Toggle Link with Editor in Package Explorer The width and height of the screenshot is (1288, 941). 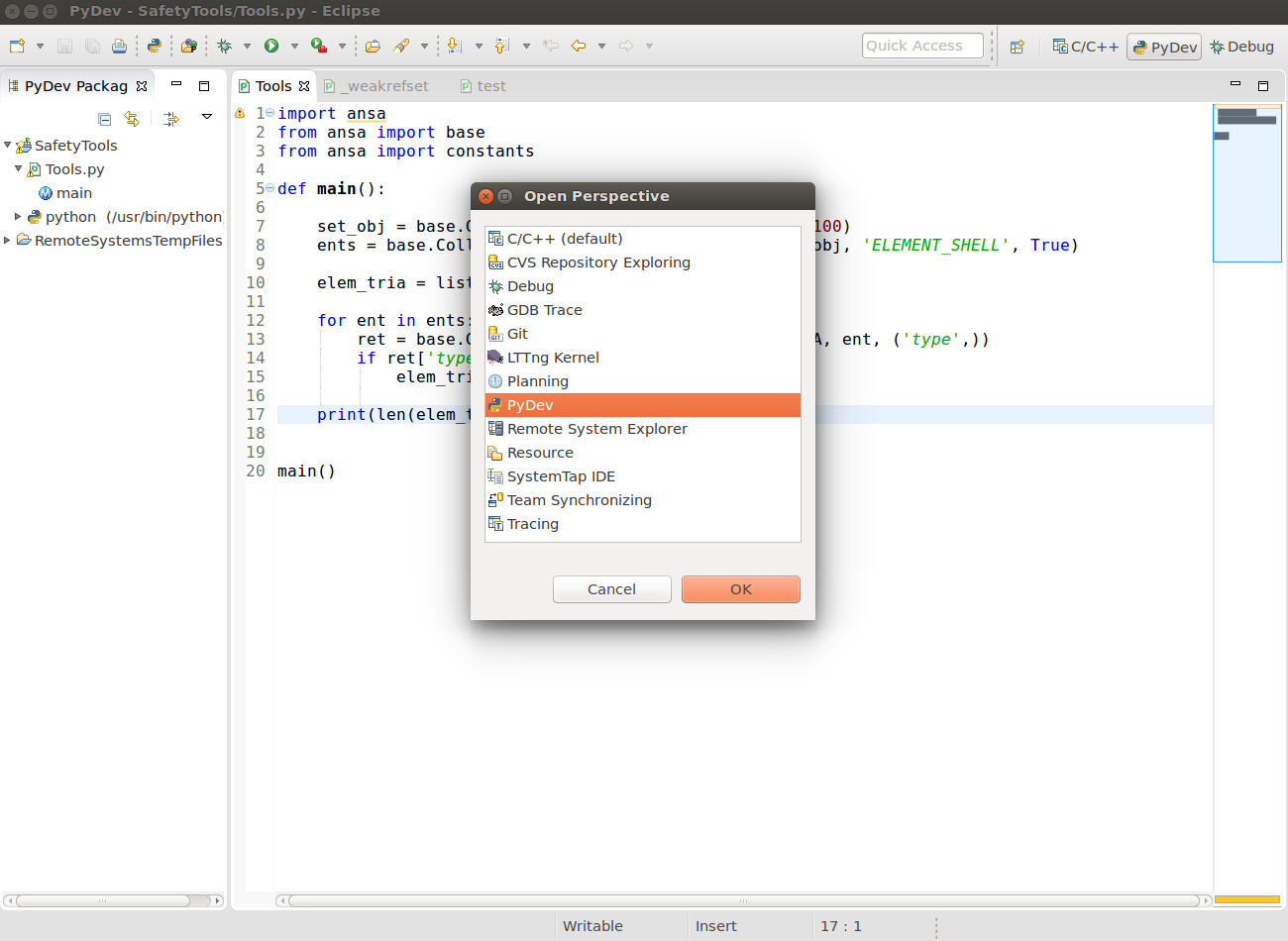point(132,119)
